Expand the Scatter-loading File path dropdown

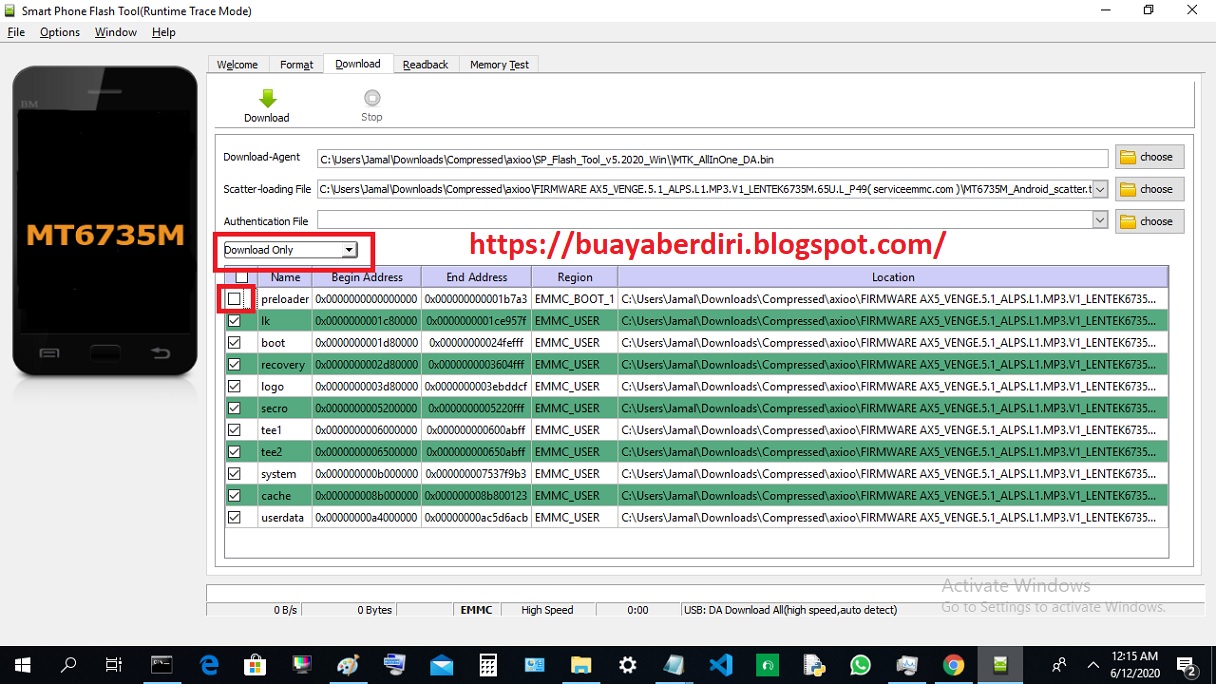pyautogui.click(x=1100, y=188)
